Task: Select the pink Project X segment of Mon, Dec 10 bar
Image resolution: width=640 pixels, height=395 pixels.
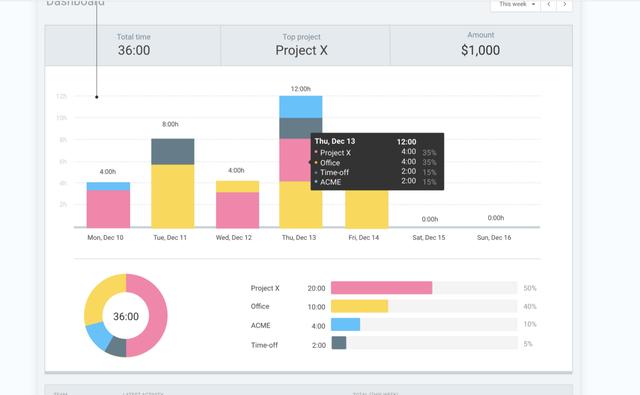Action: (108, 209)
